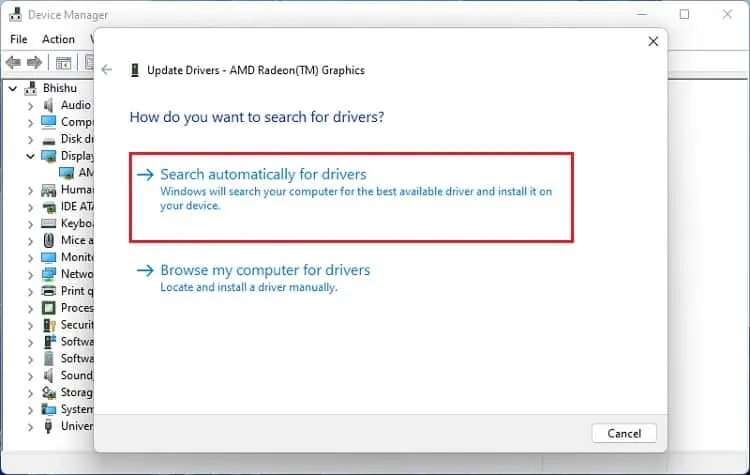Minimize the Device Manager window
The image size is (750, 475).
[642, 14]
